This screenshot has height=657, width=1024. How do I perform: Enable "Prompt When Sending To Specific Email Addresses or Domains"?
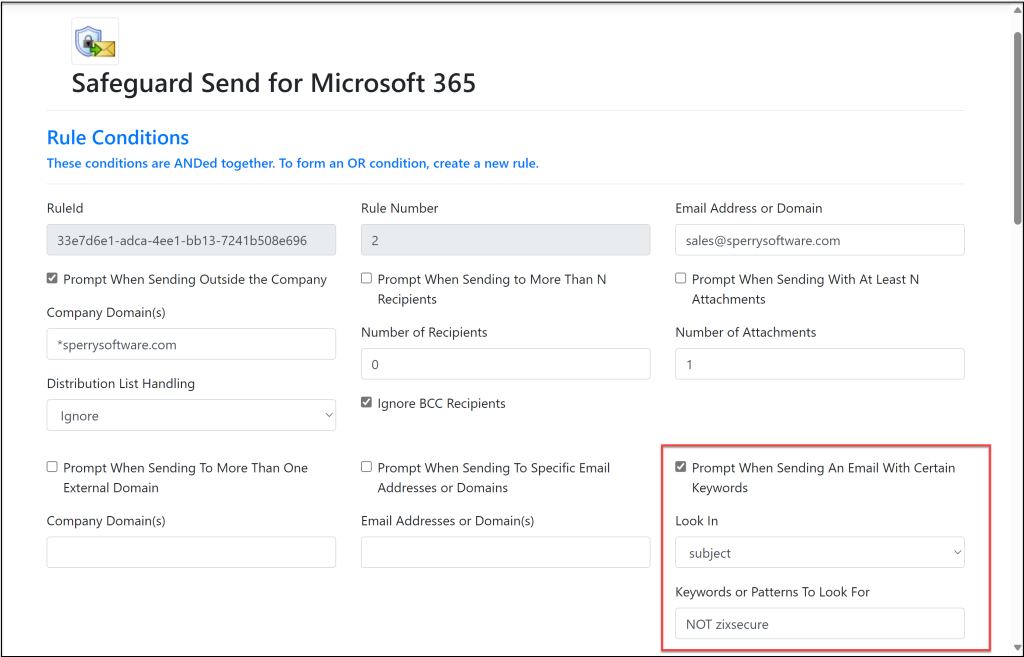366,466
